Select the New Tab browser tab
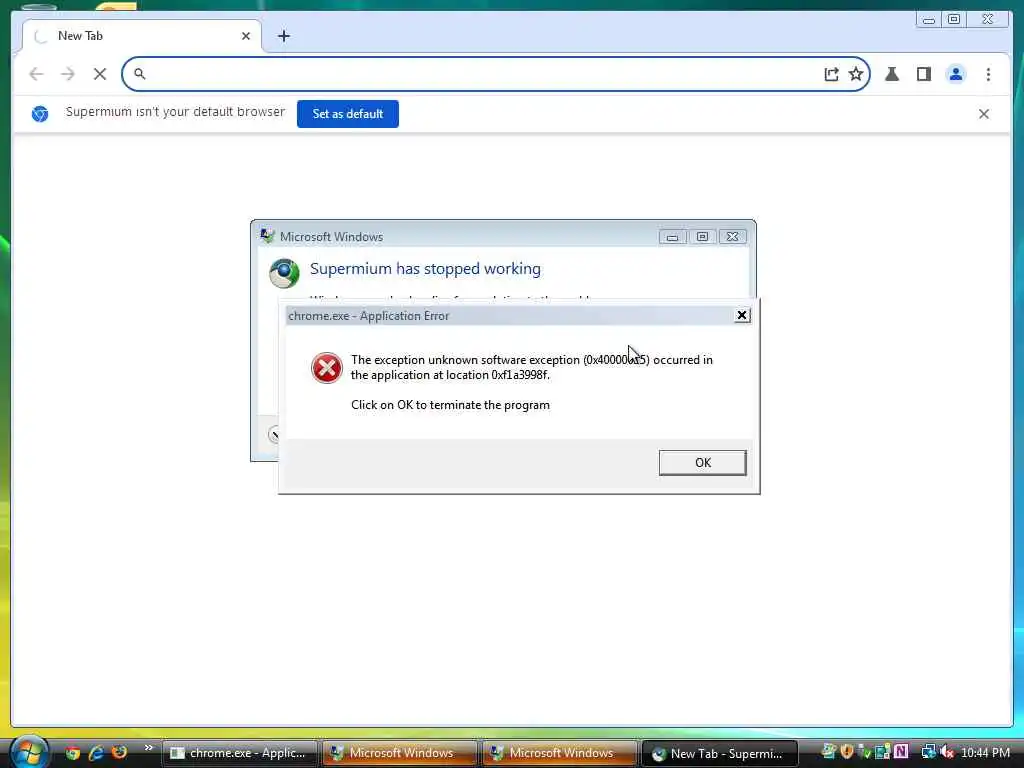 tap(142, 36)
